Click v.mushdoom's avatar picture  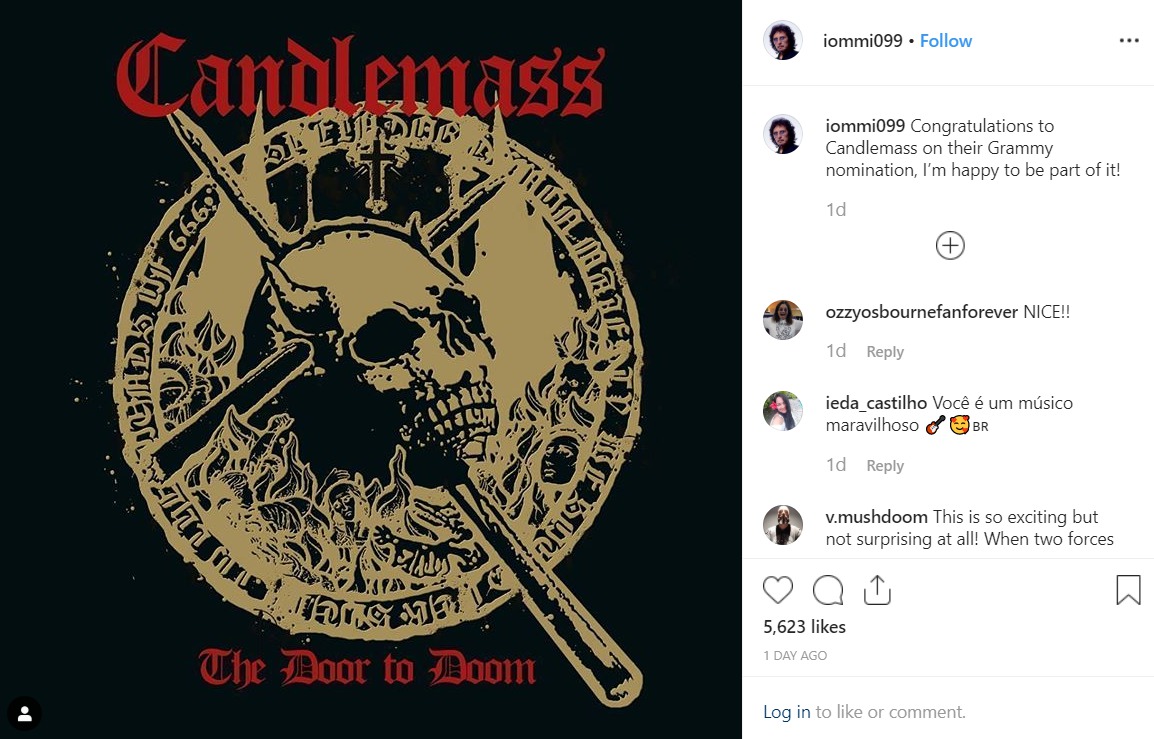(x=782, y=525)
